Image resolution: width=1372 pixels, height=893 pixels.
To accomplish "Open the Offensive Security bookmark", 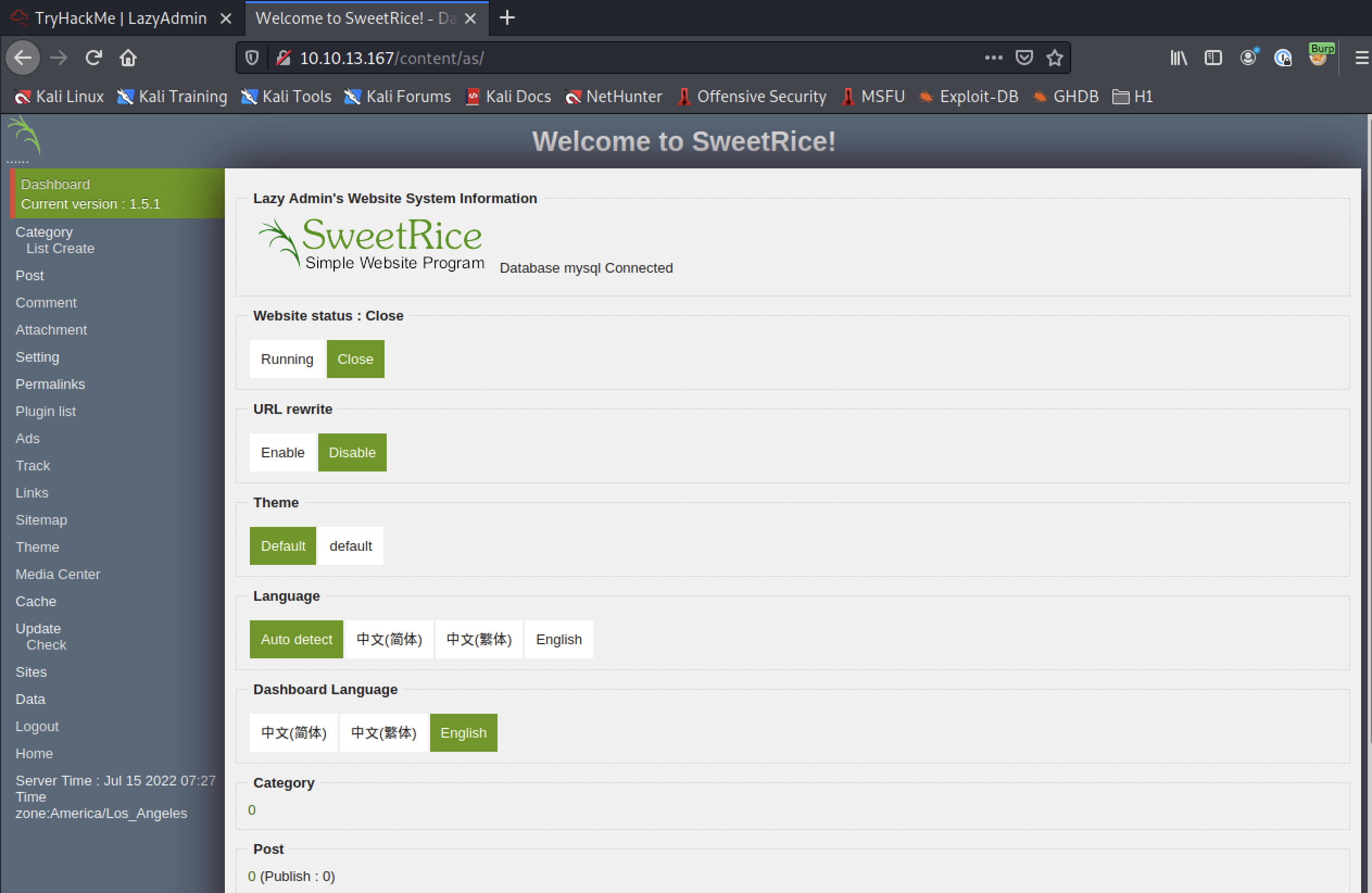I will 752,96.
